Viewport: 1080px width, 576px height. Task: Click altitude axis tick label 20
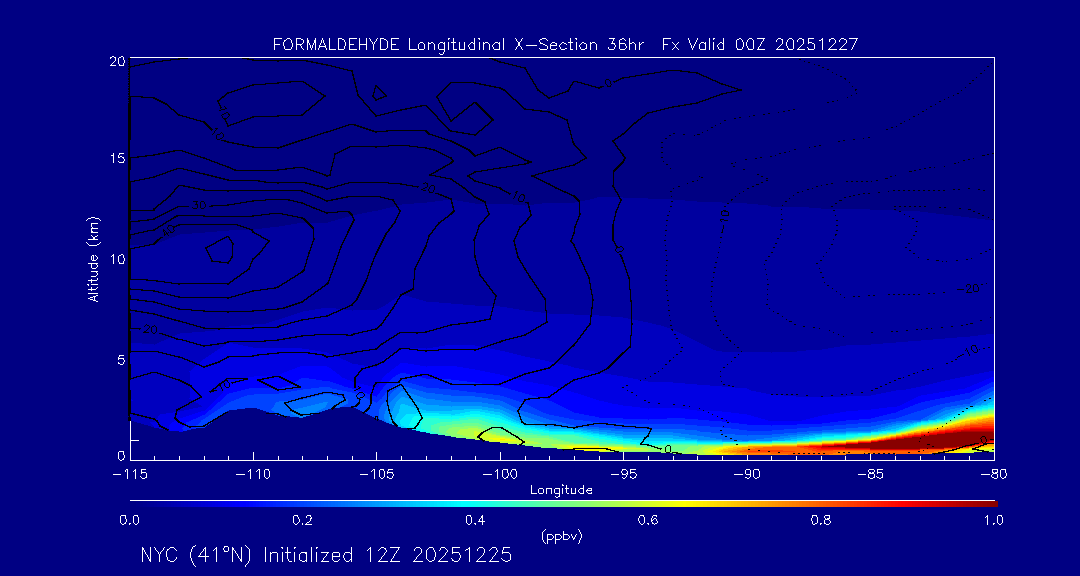point(116,61)
